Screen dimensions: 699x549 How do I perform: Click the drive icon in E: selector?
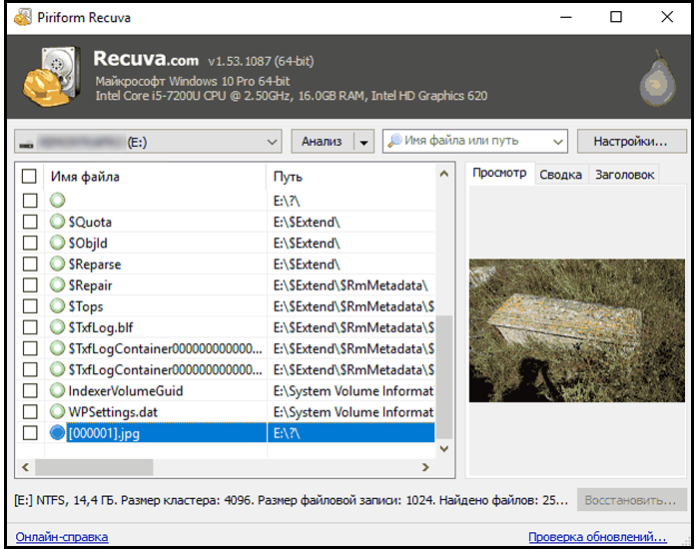pyautogui.click(x=27, y=143)
